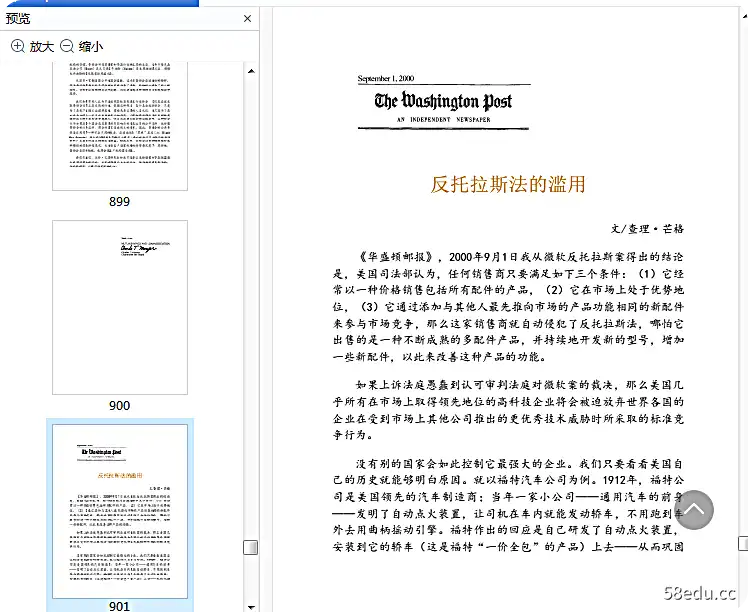Open page 900 thumbnail
The height and width of the screenshot is (612, 748).
pos(120,307)
